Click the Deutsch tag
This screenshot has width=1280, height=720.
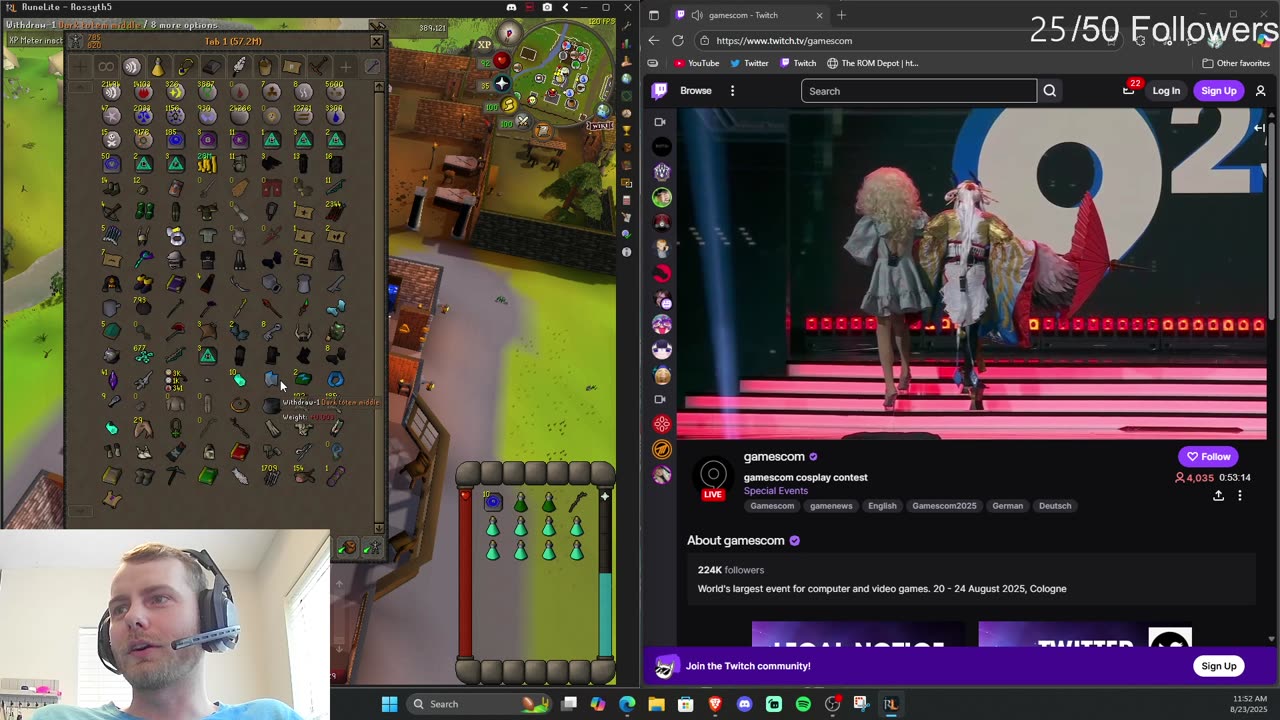pos(1055,506)
